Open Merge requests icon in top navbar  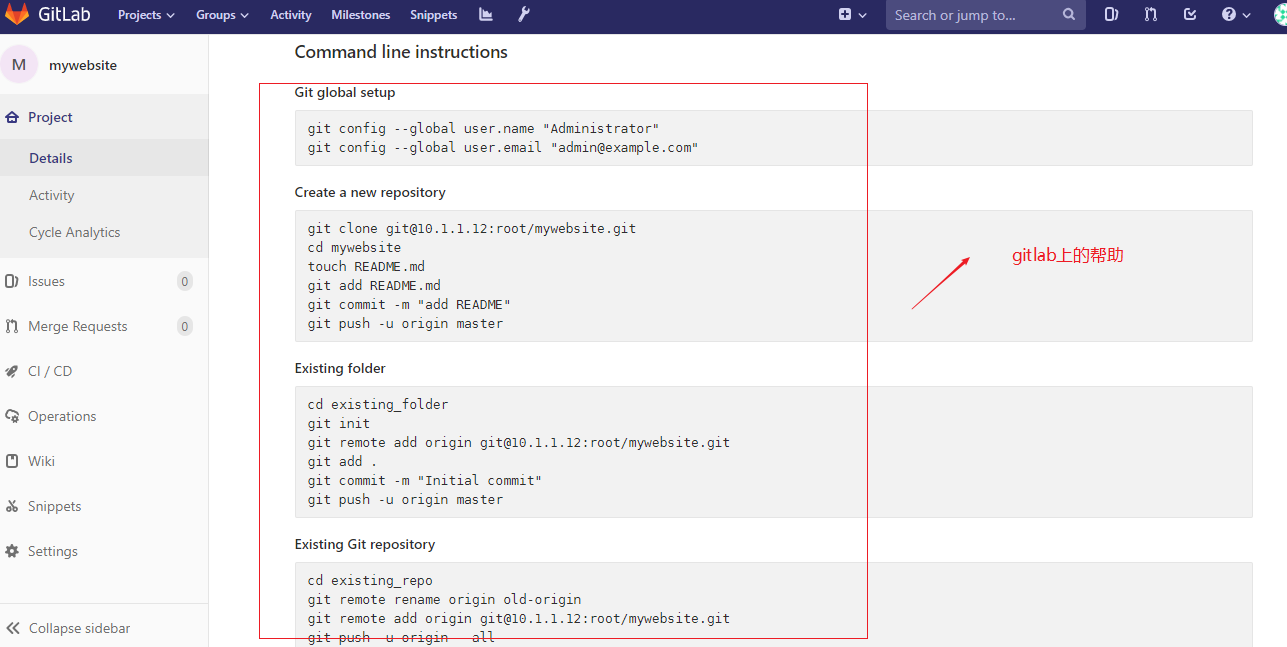(1151, 15)
